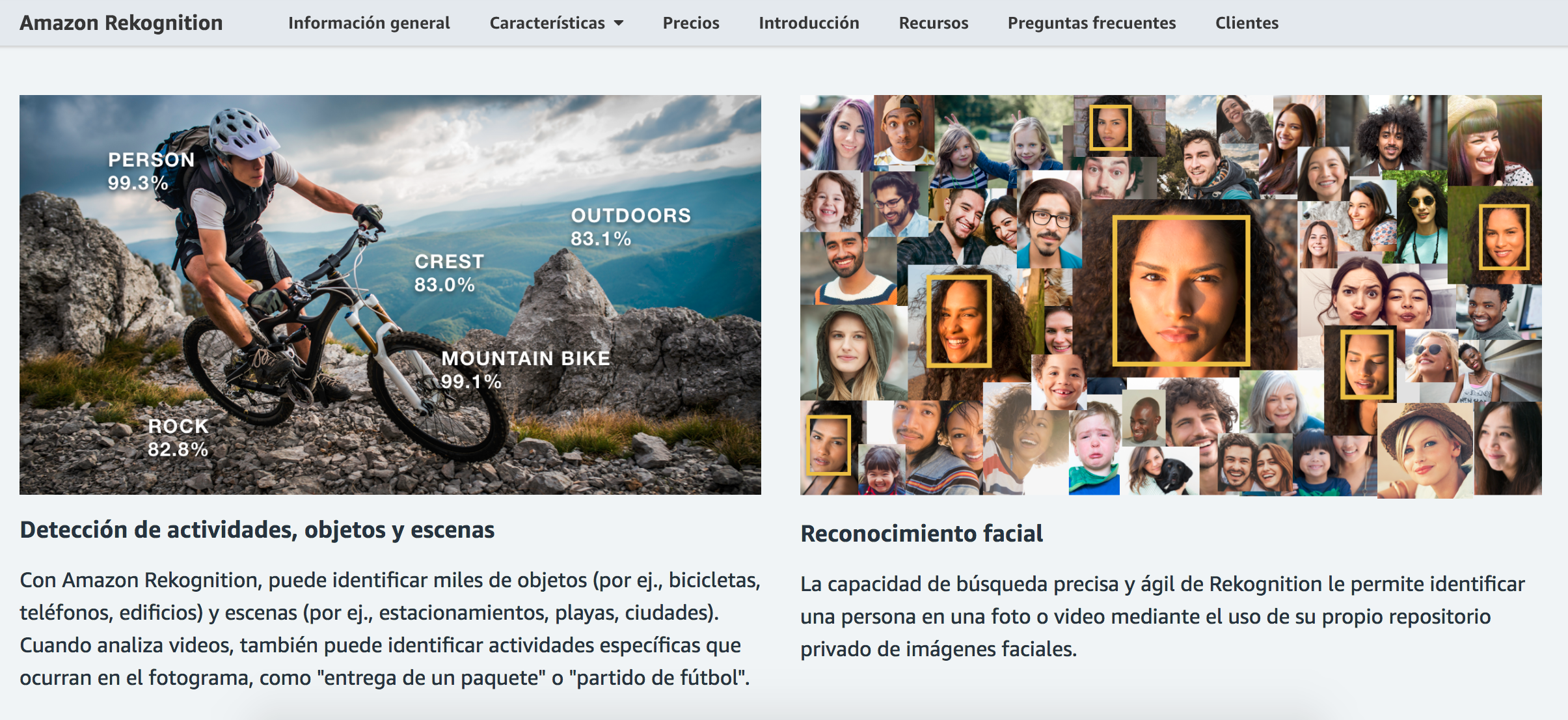Open the Recursos nav link
Viewport: 1568px width, 720px height.
click(x=933, y=23)
